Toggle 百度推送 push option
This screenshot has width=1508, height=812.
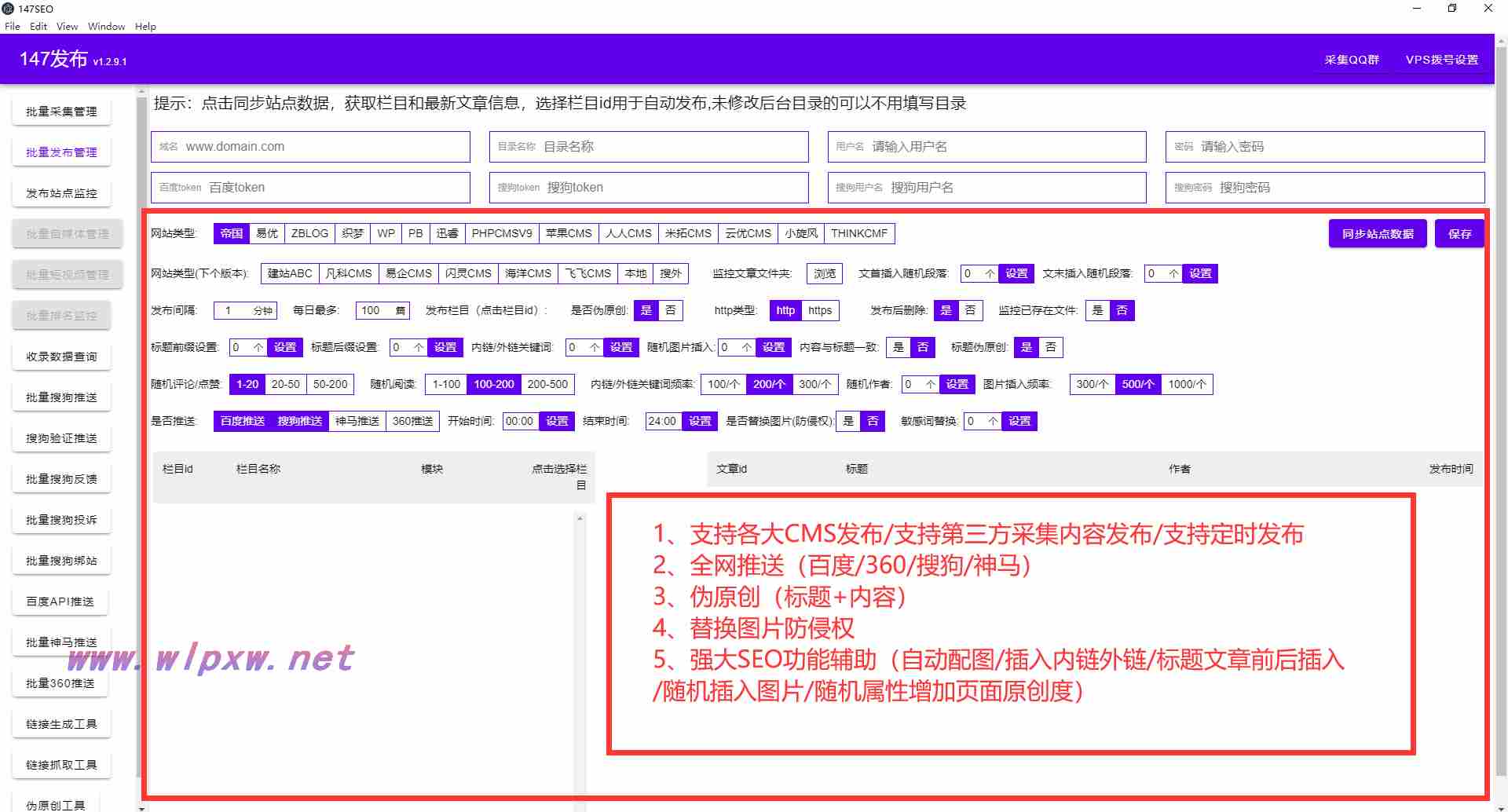(243, 421)
